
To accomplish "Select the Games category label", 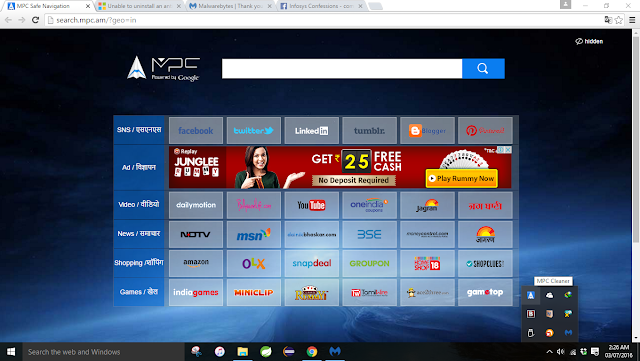I will pyautogui.click(x=139, y=292).
